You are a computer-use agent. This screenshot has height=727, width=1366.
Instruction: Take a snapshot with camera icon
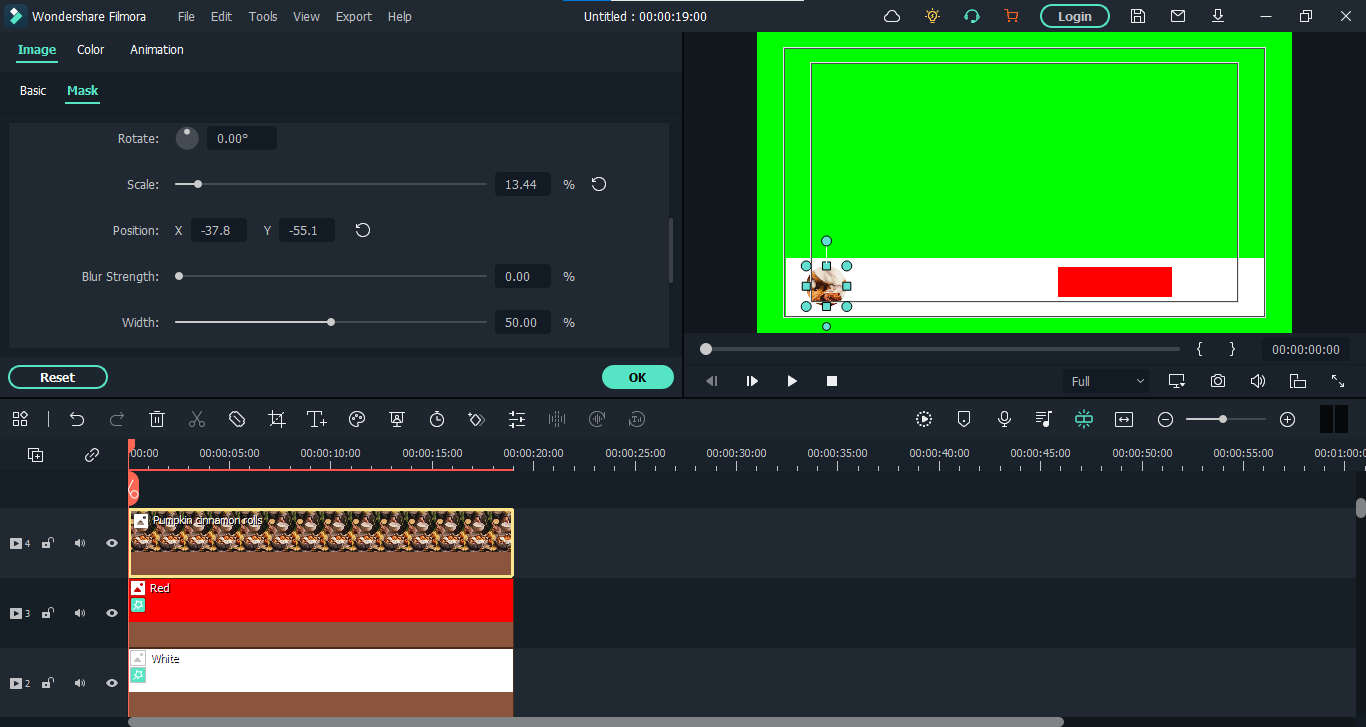[x=1218, y=381]
